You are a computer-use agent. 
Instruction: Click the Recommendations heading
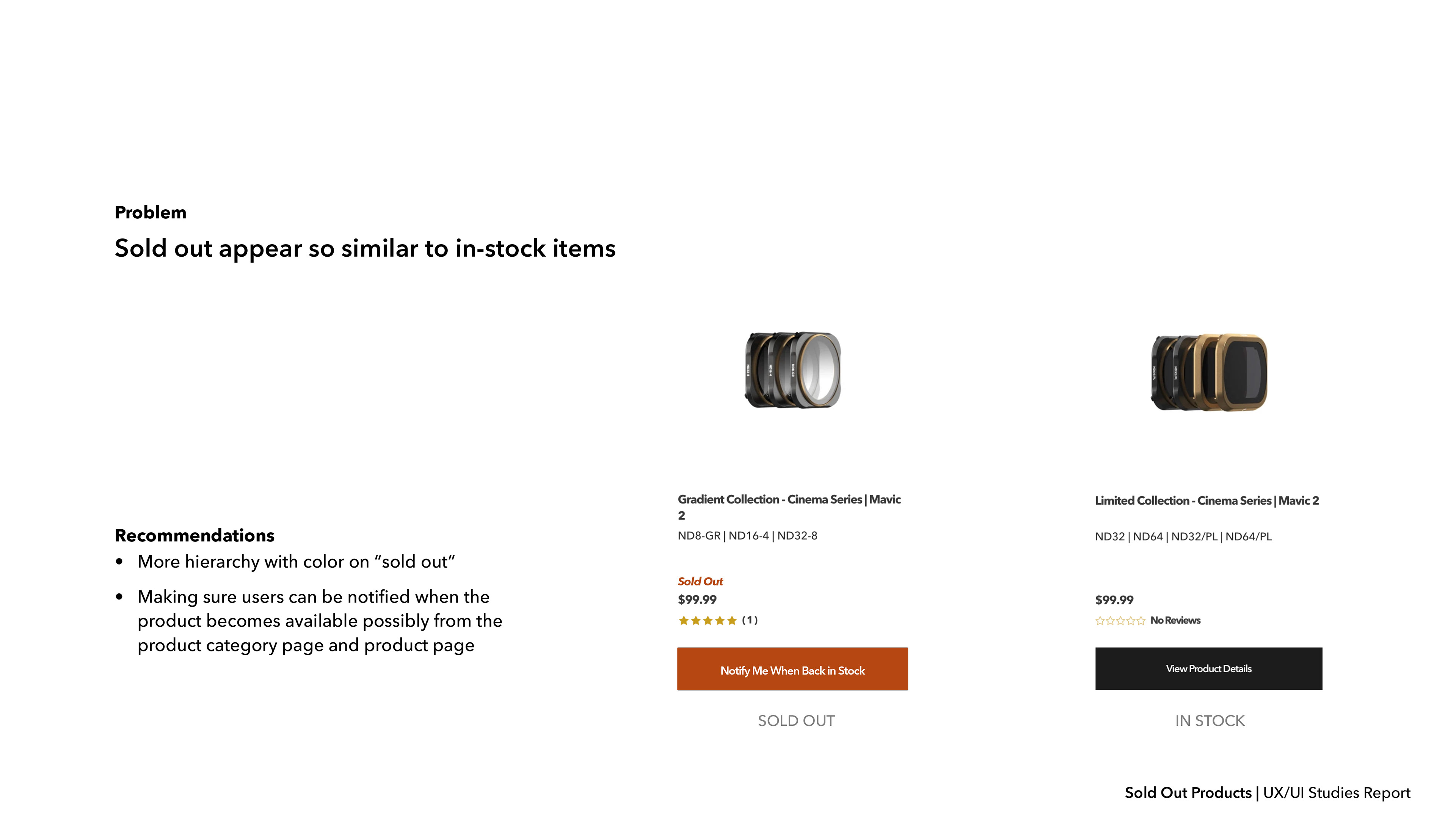click(x=195, y=535)
